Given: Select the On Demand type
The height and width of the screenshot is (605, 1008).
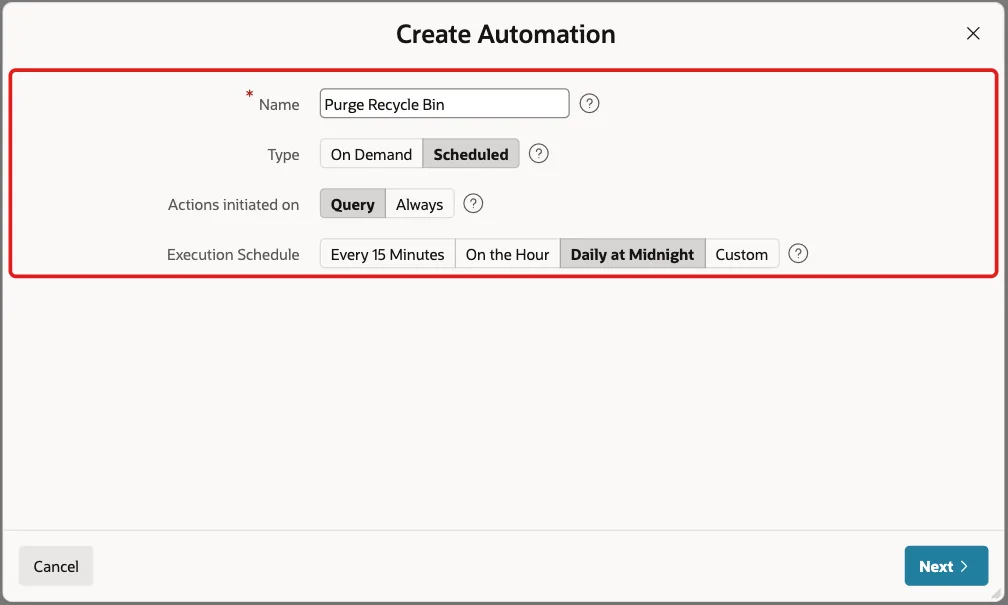Looking at the screenshot, I should pyautogui.click(x=371, y=154).
